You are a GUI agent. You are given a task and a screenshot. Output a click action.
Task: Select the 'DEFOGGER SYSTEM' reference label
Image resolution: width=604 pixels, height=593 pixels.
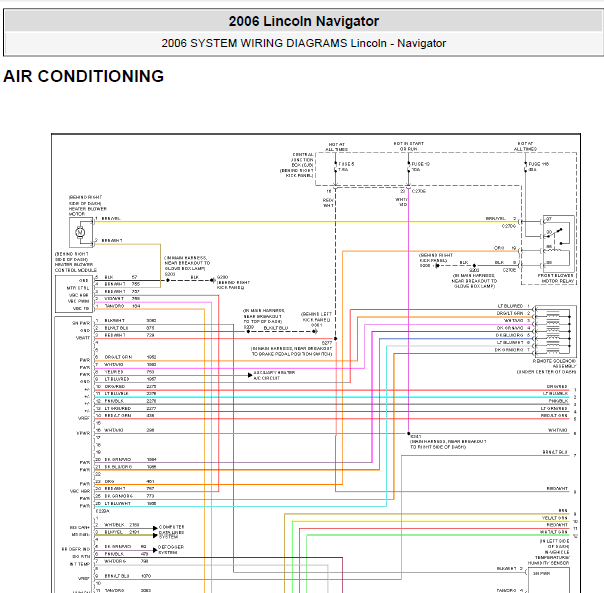click(171, 549)
